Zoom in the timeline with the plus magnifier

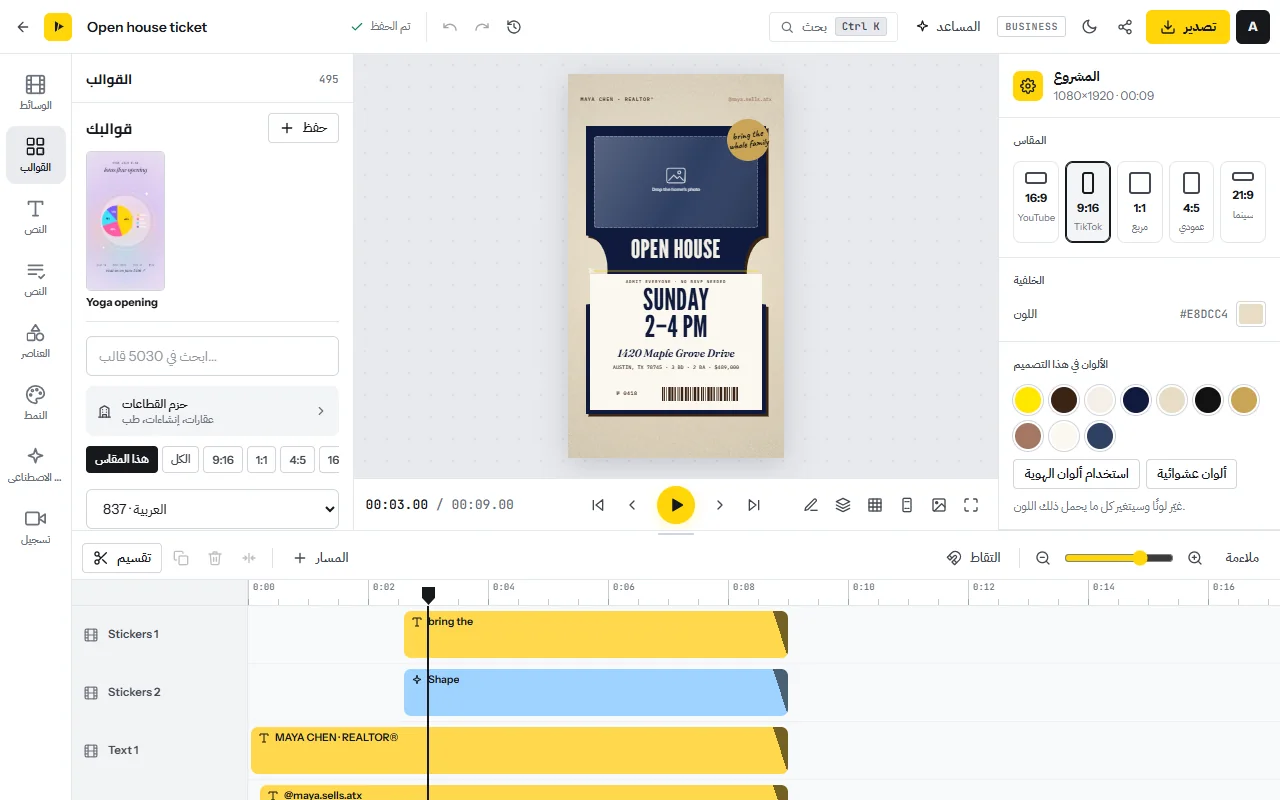click(x=1195, y=558)
